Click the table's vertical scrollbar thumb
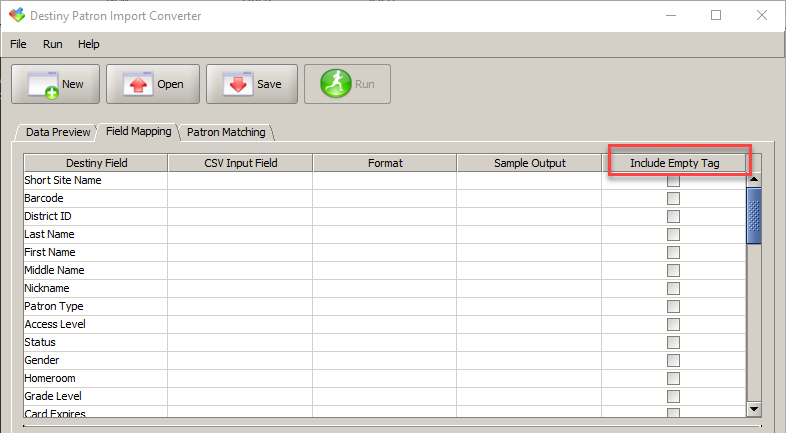 (x=754, y=215)
